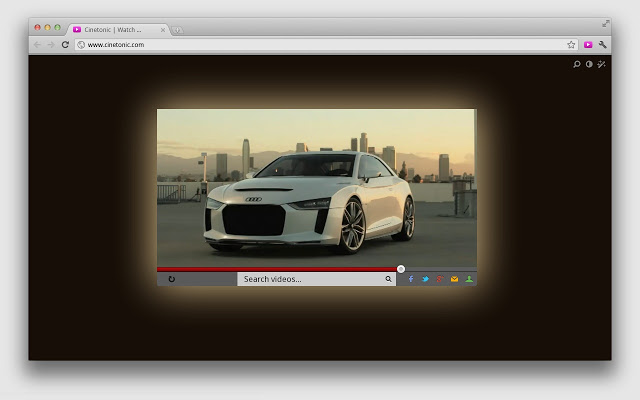Click the www.cinetonic.com address bar

tap(326, 45)
